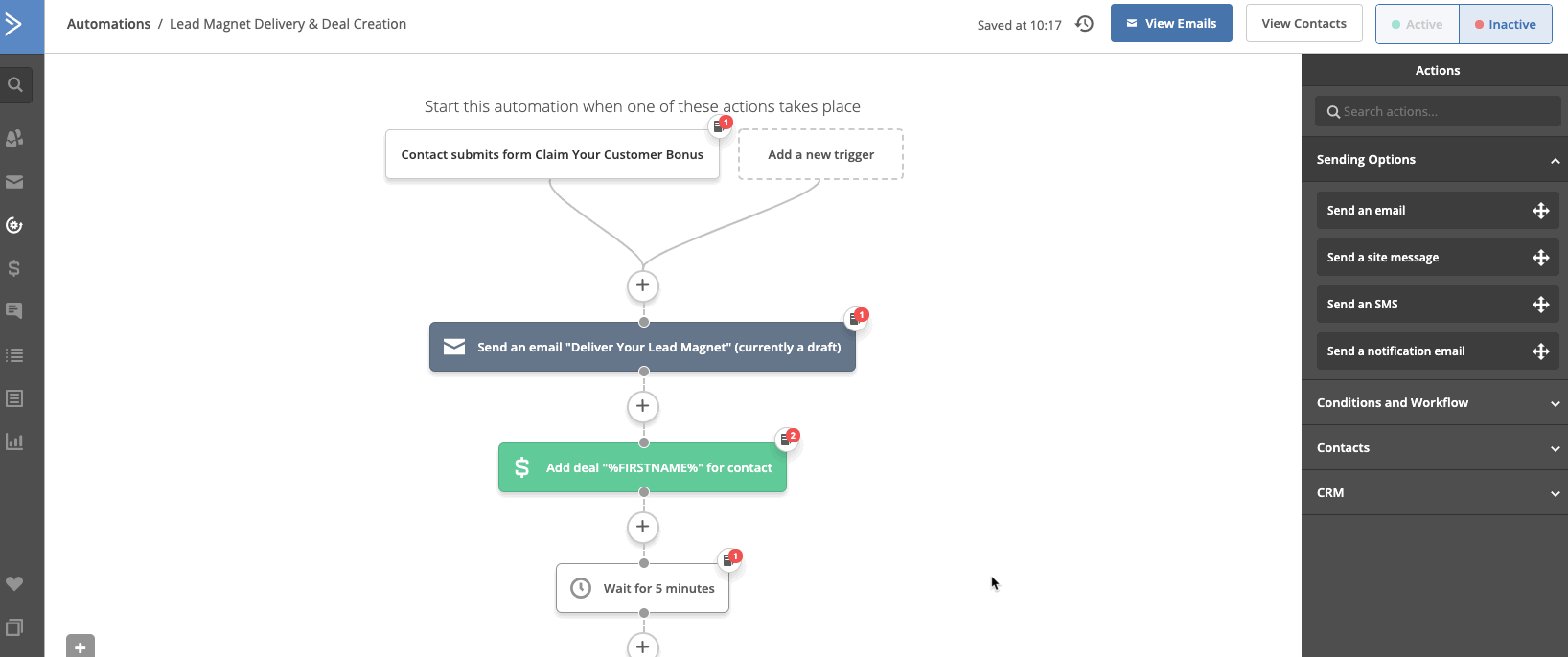Click the View Emails button
The height and width of the screenshot is (657, 1568).
(1171, 23)
